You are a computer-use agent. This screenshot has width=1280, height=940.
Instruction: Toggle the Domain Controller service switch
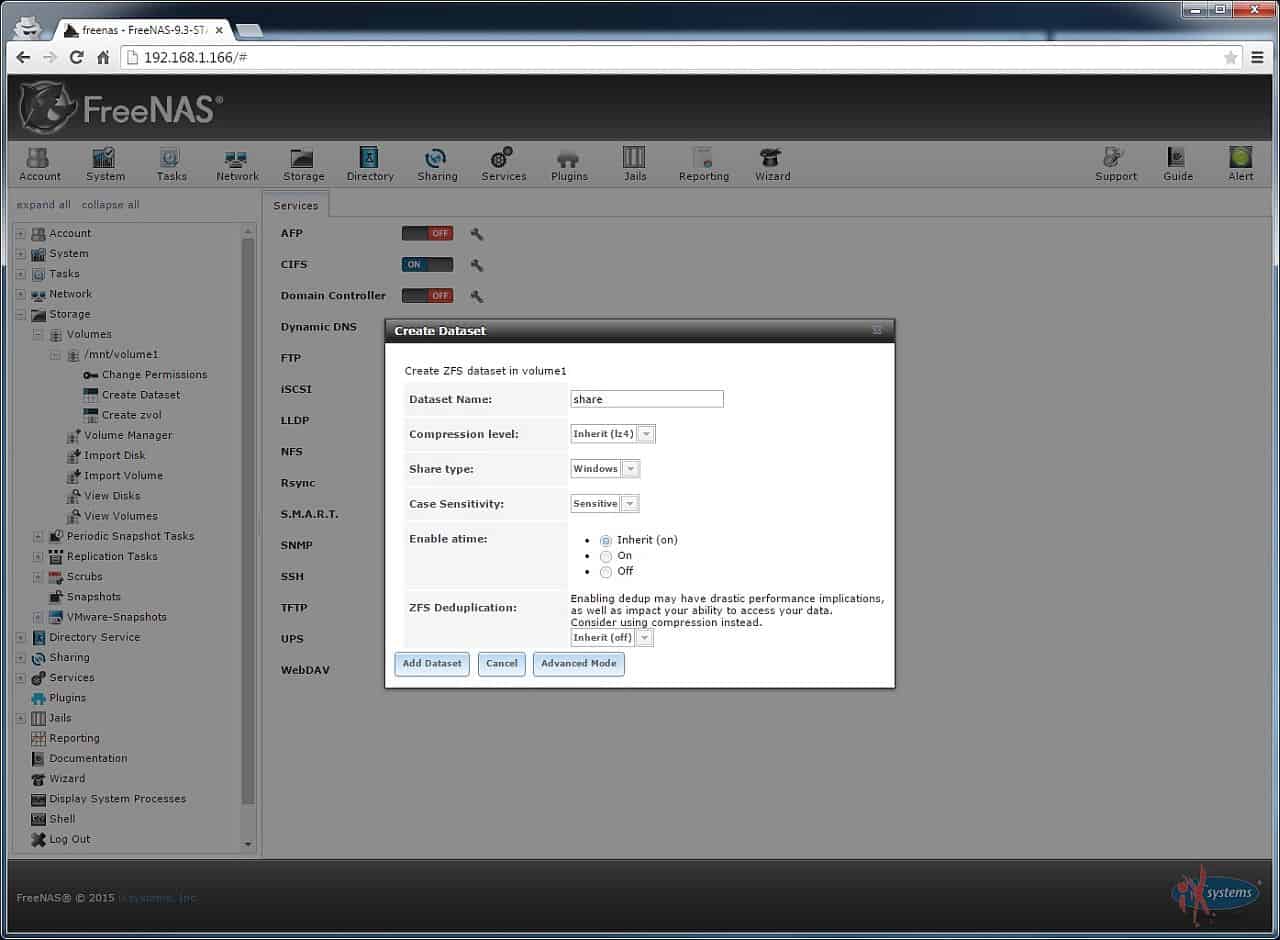(427, 296)
